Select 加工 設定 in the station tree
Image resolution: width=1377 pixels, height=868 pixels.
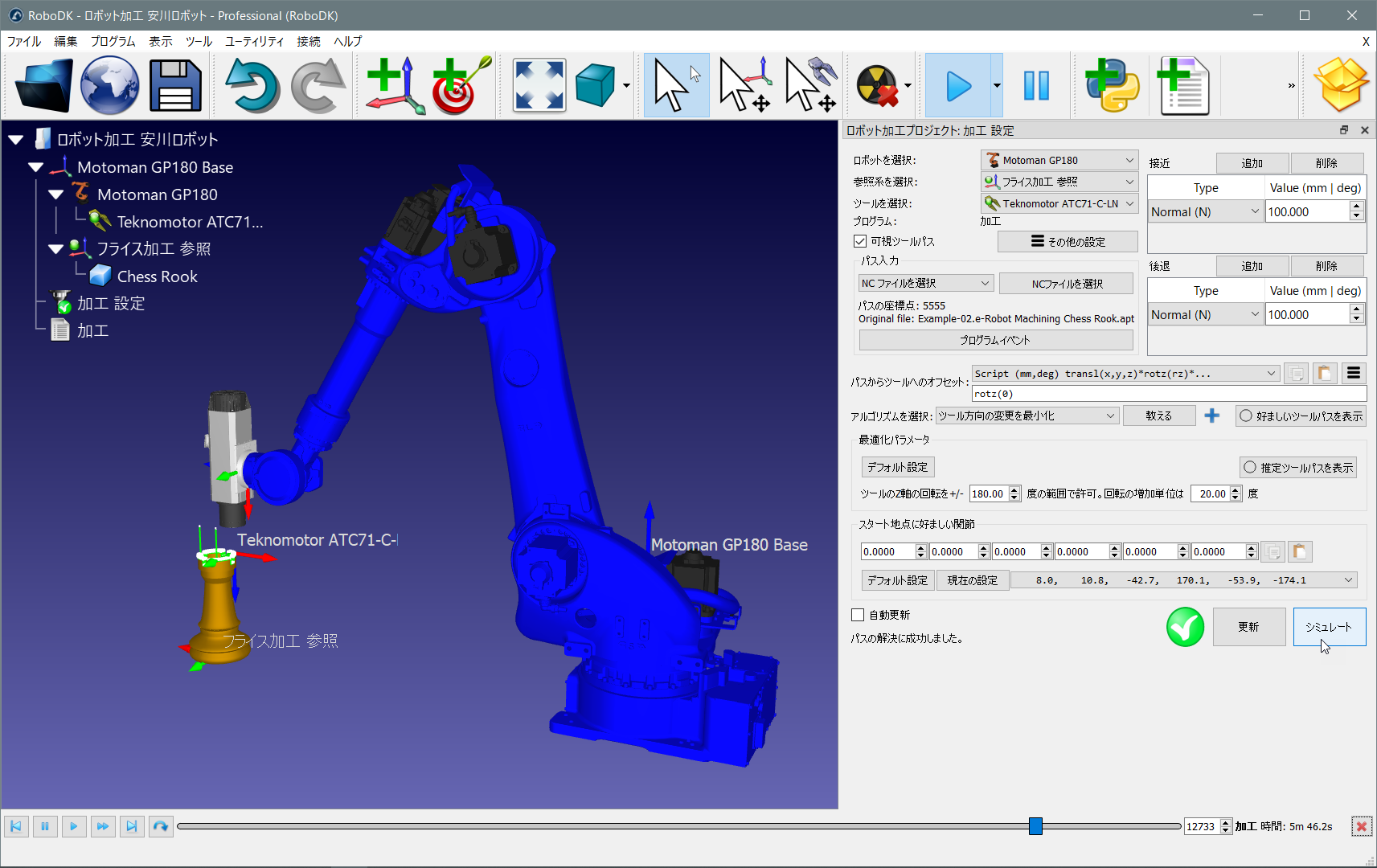point(111,303)
